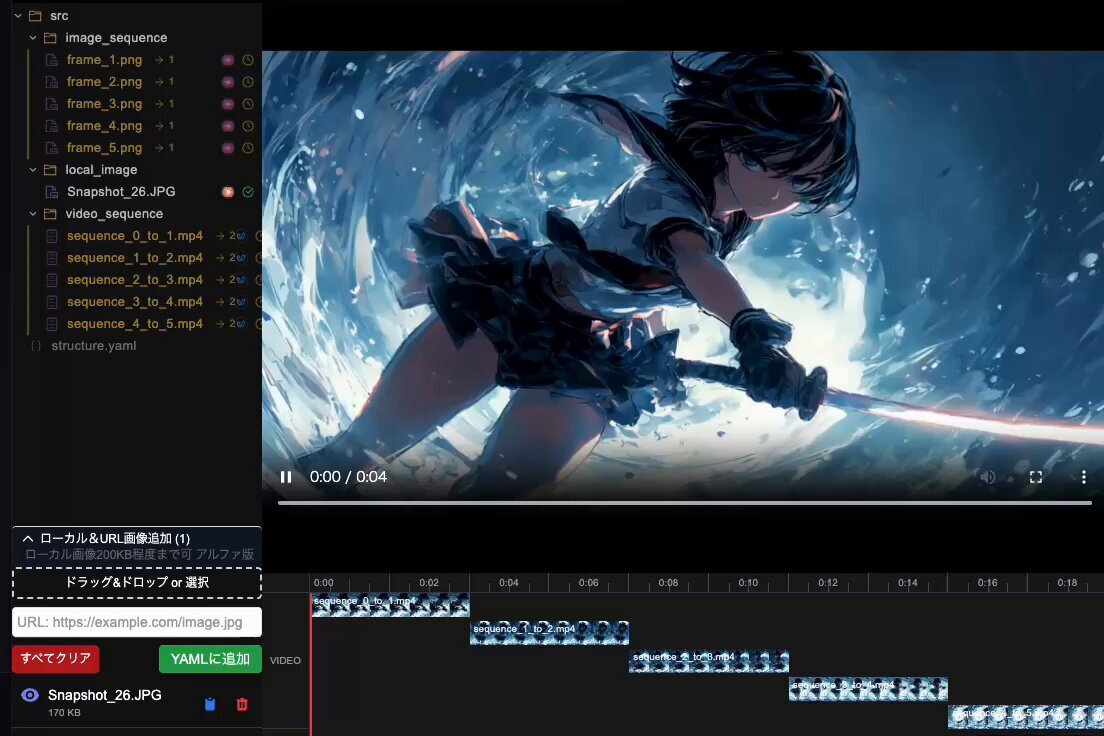Seek along the video progress bar
The image size is (1104, 736).
[684, 503]
